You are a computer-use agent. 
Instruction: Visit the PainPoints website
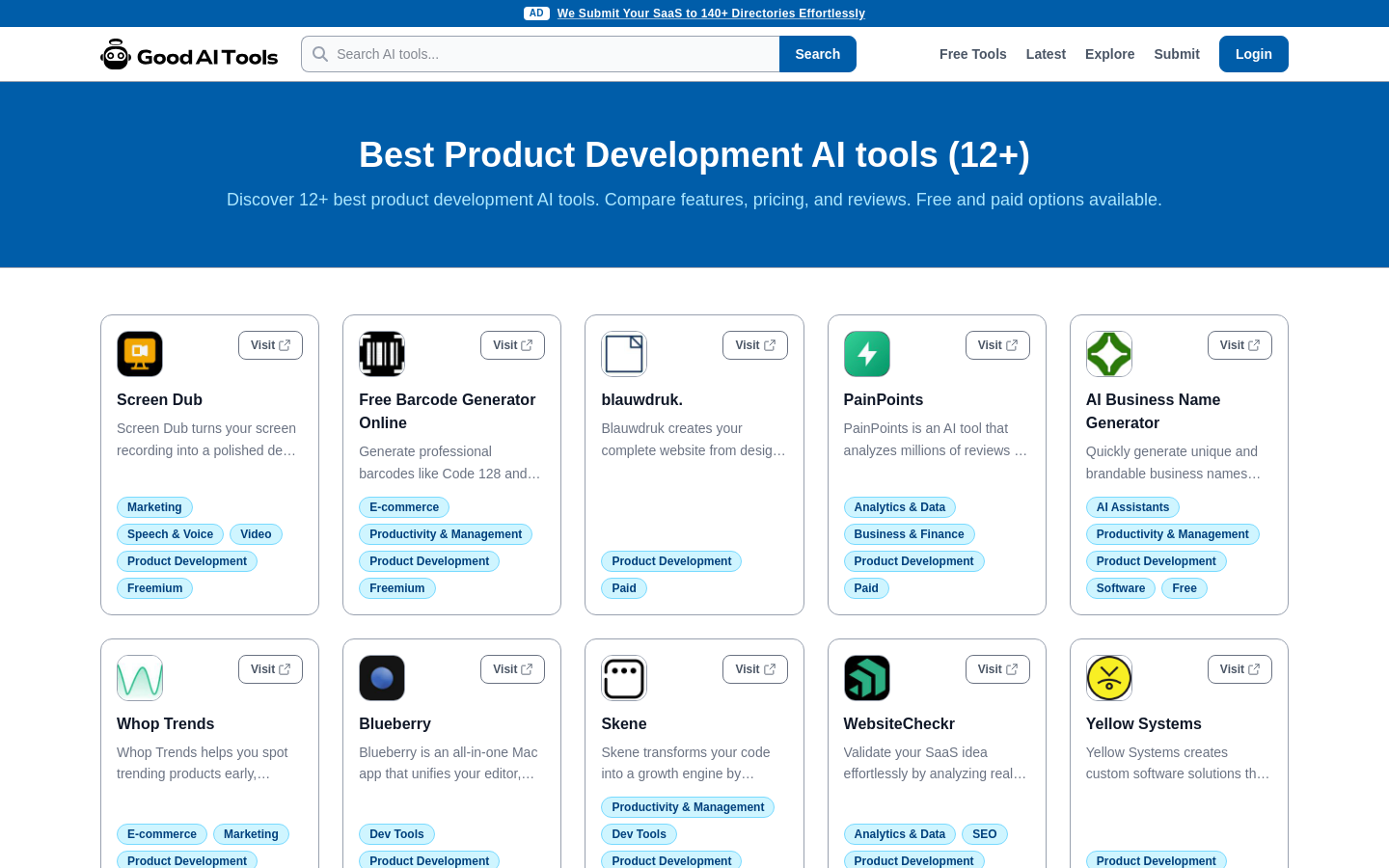[997, 345]
